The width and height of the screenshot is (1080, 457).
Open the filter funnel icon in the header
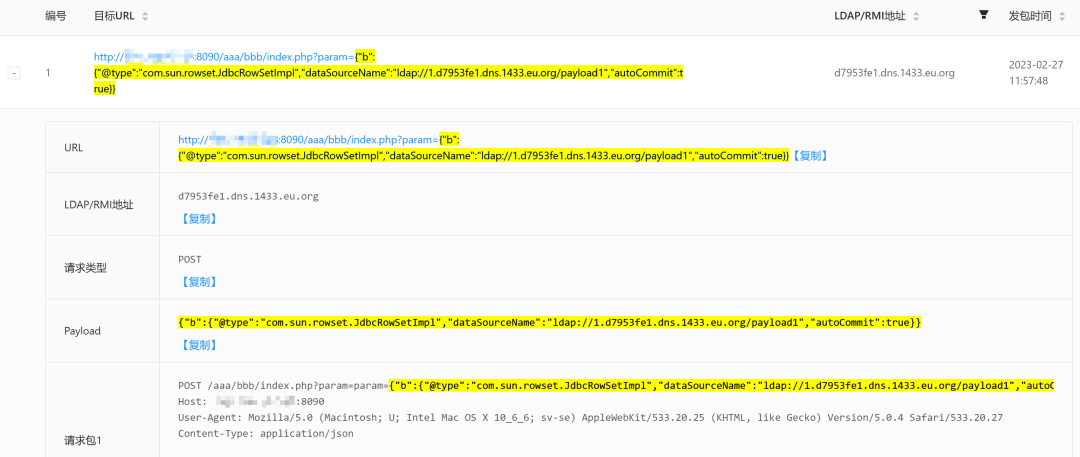(984, 15)
